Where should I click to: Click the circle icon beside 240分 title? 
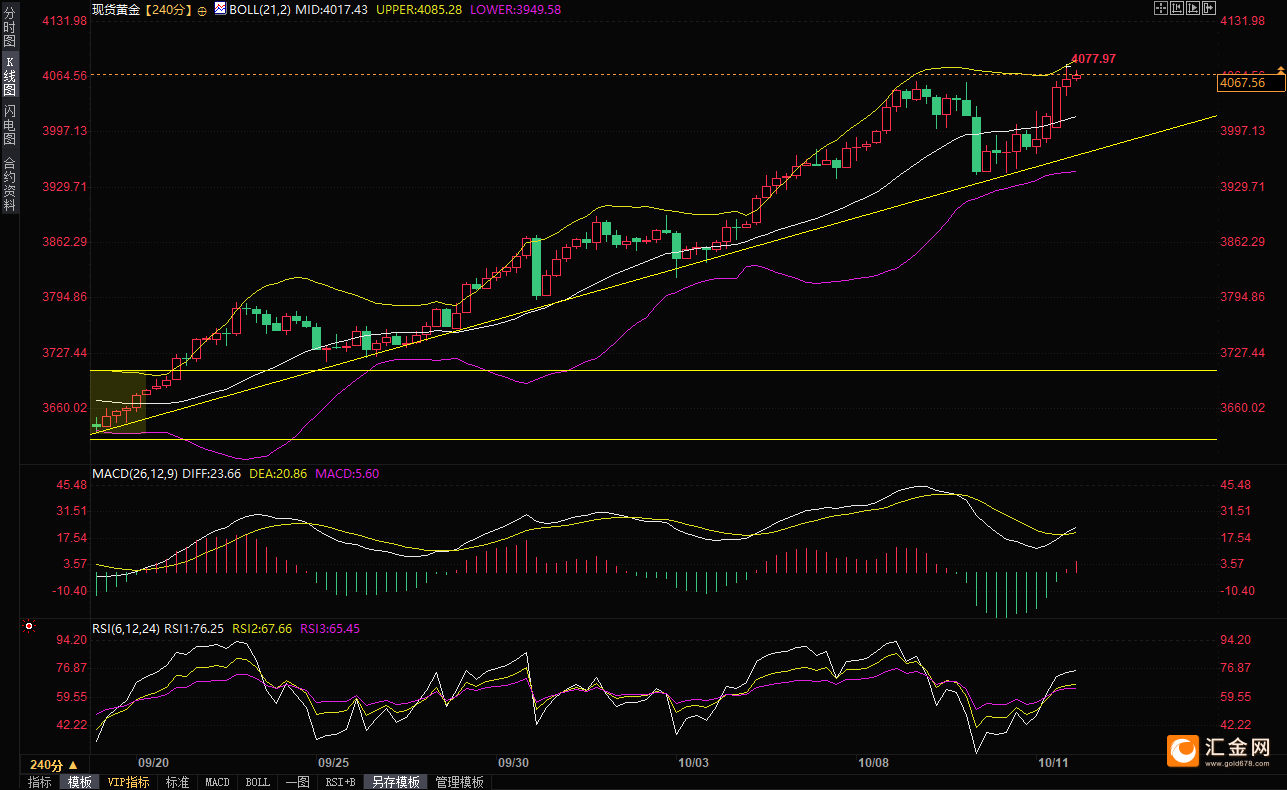pyautogui.click(x=202, y=9)
